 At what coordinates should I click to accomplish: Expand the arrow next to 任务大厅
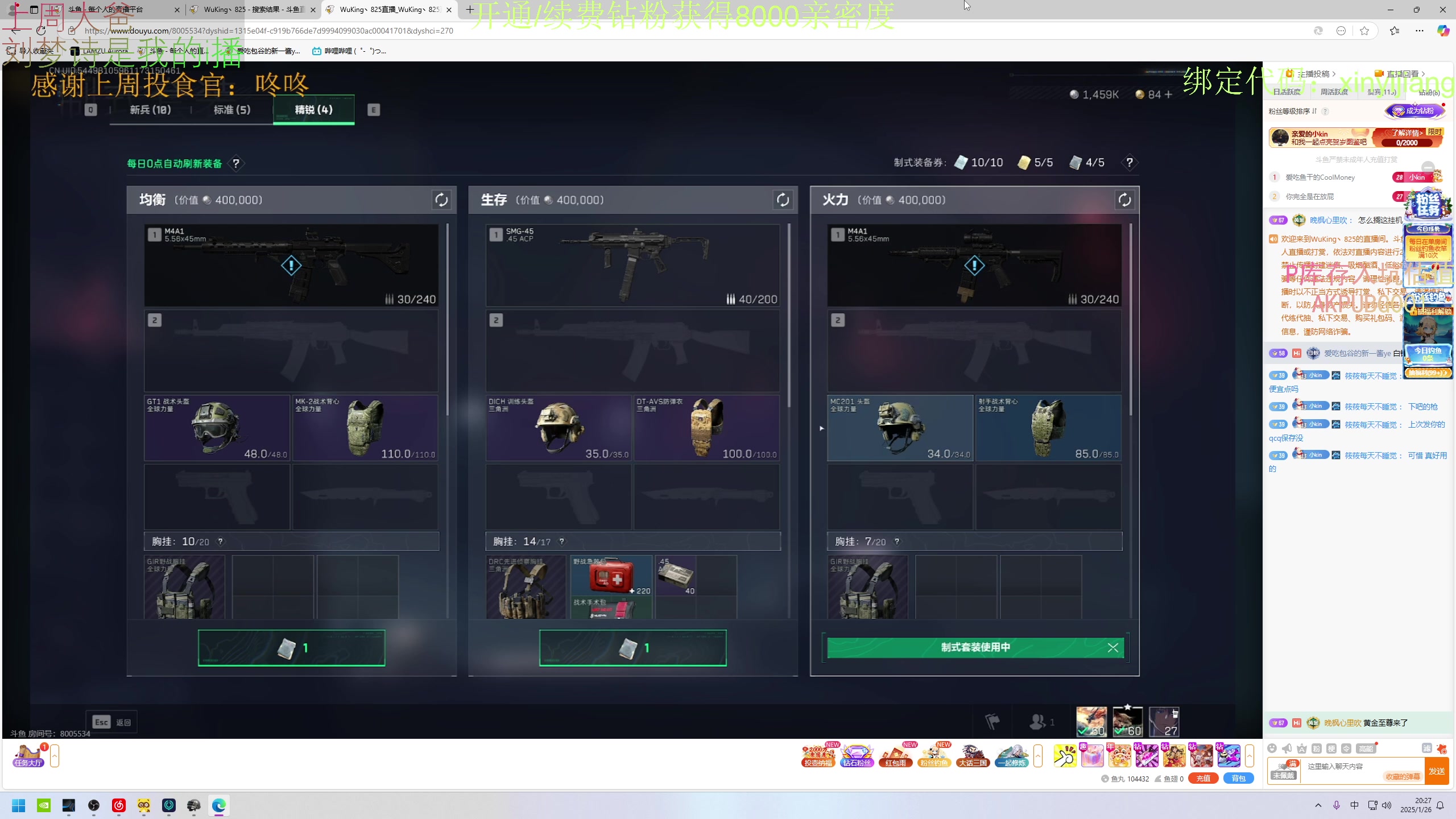55,756
